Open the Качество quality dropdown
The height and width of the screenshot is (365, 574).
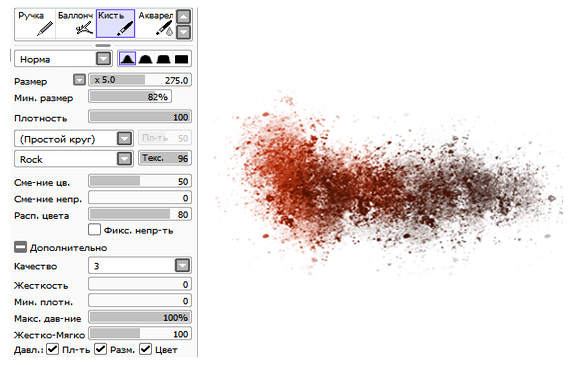click(x=182, y=265)
